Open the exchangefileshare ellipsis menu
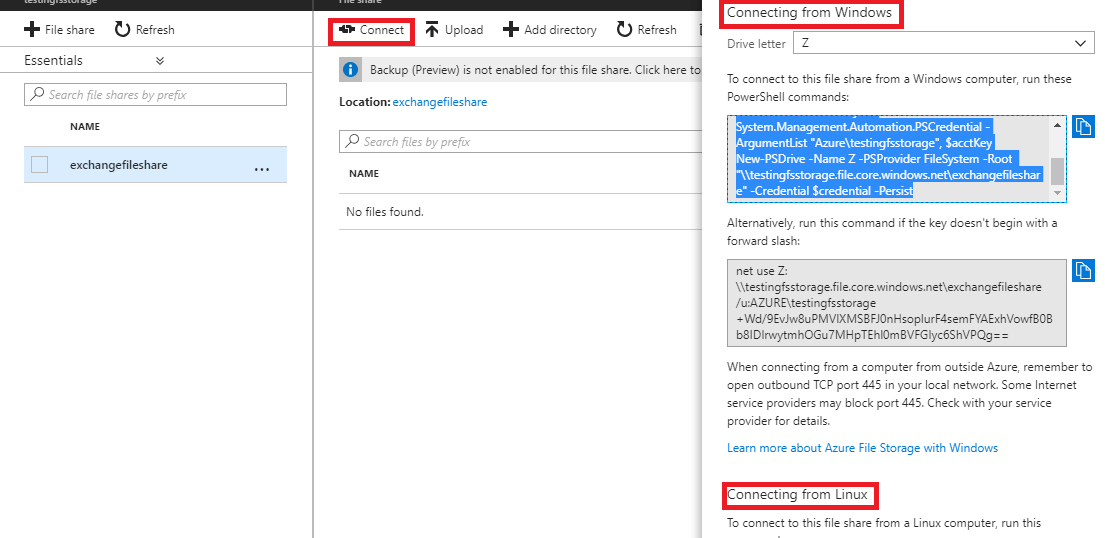The height and width of the screenshot is (538, 1105). point(261,170)
